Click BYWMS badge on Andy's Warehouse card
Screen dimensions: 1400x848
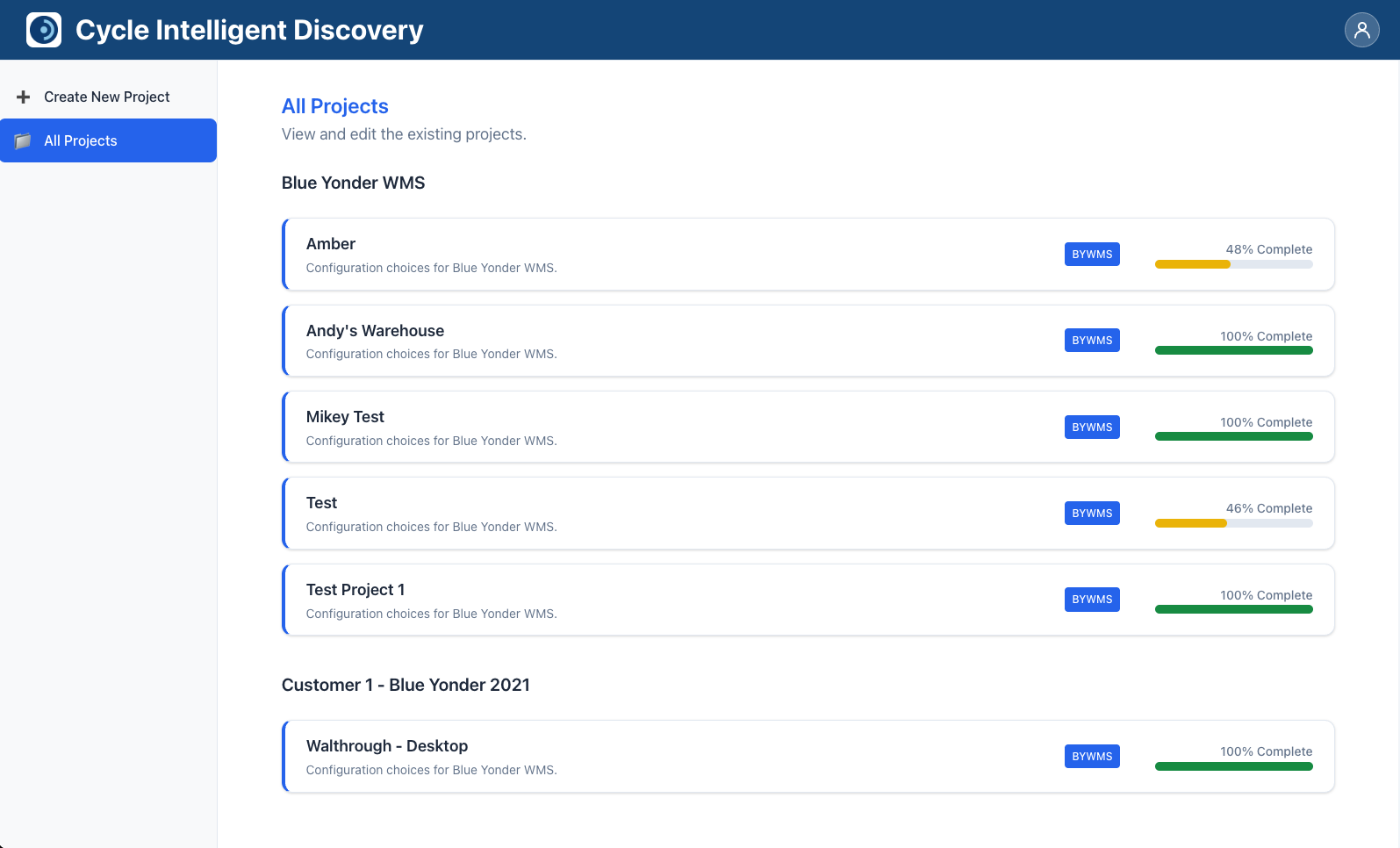(1092, 341)
